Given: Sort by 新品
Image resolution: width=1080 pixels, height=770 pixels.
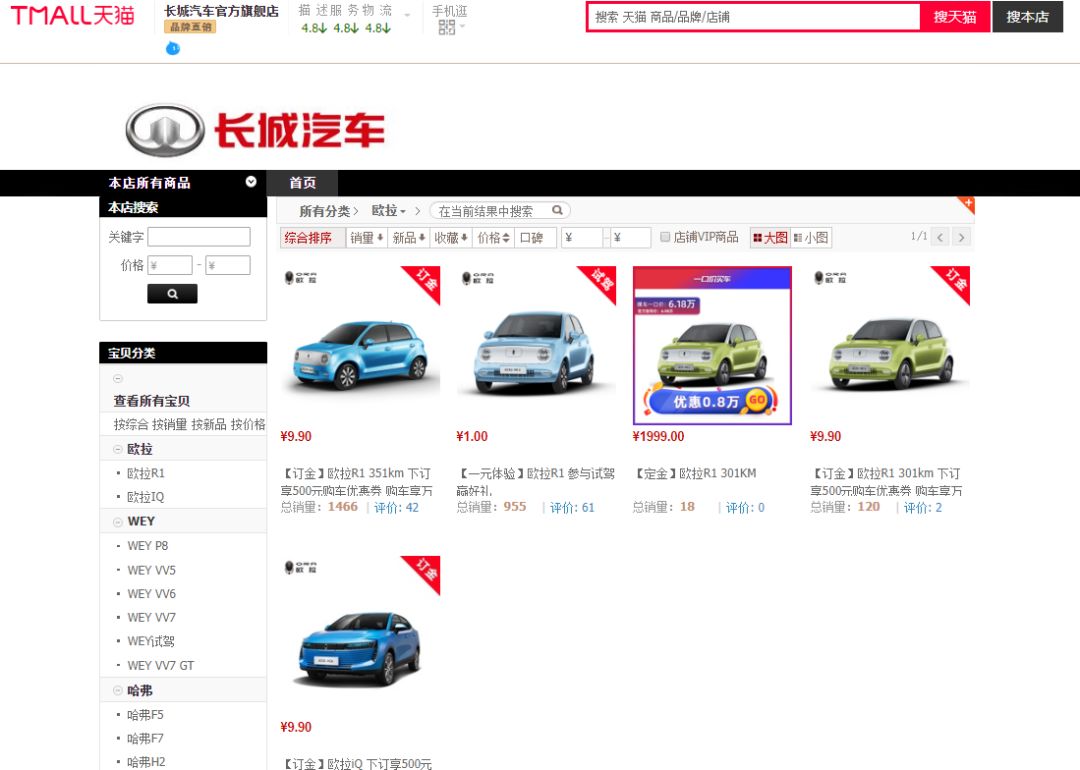Looking at the screenshot, I should pos(408,238).
